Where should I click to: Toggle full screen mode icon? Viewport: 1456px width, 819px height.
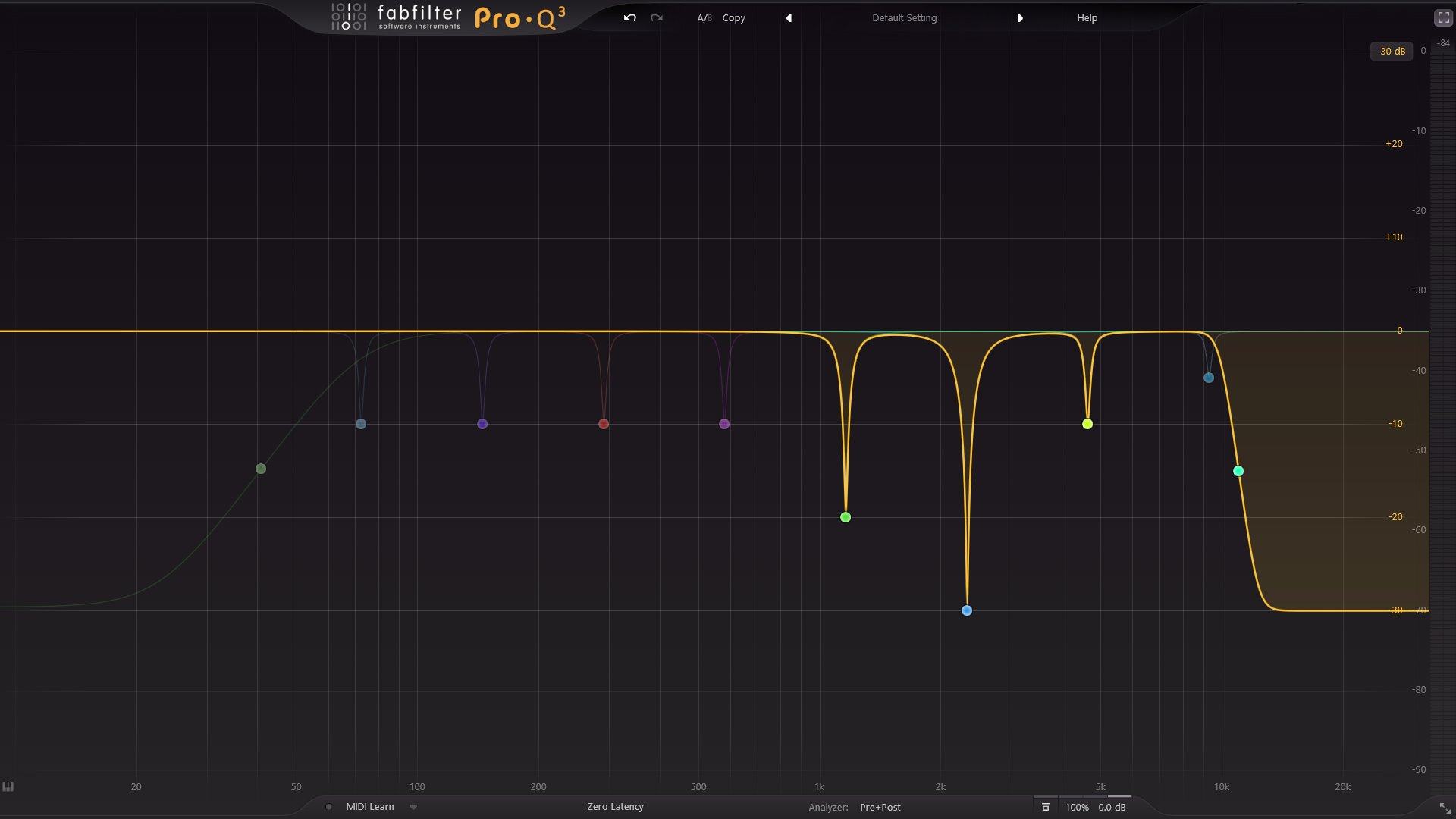point(1443,18)
